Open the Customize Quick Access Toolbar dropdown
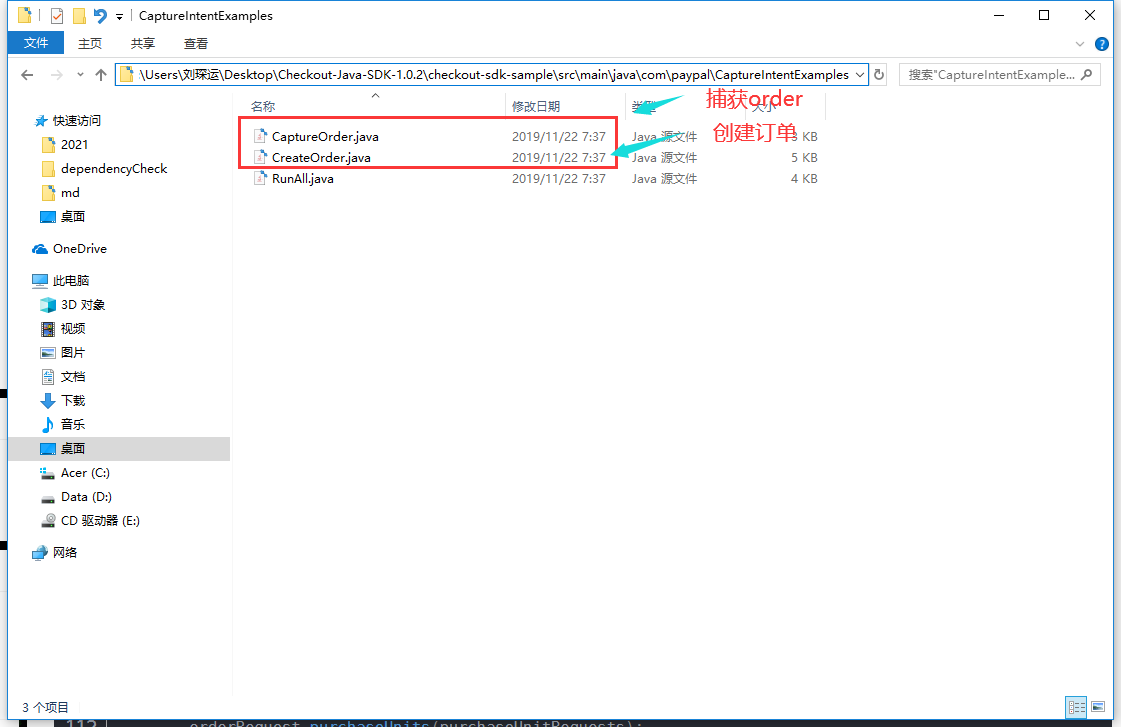 [119, 17]
